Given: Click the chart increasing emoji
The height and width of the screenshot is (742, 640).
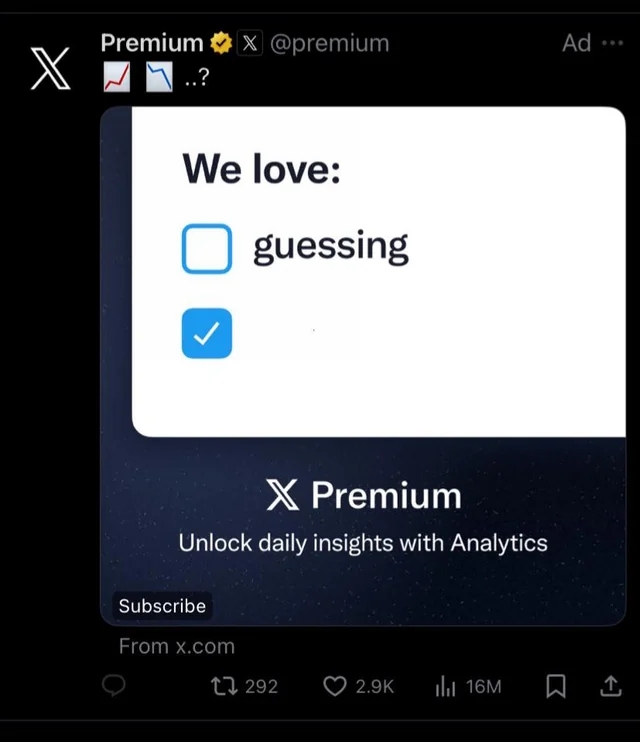Looking at the screenshot, I should 117,77.
